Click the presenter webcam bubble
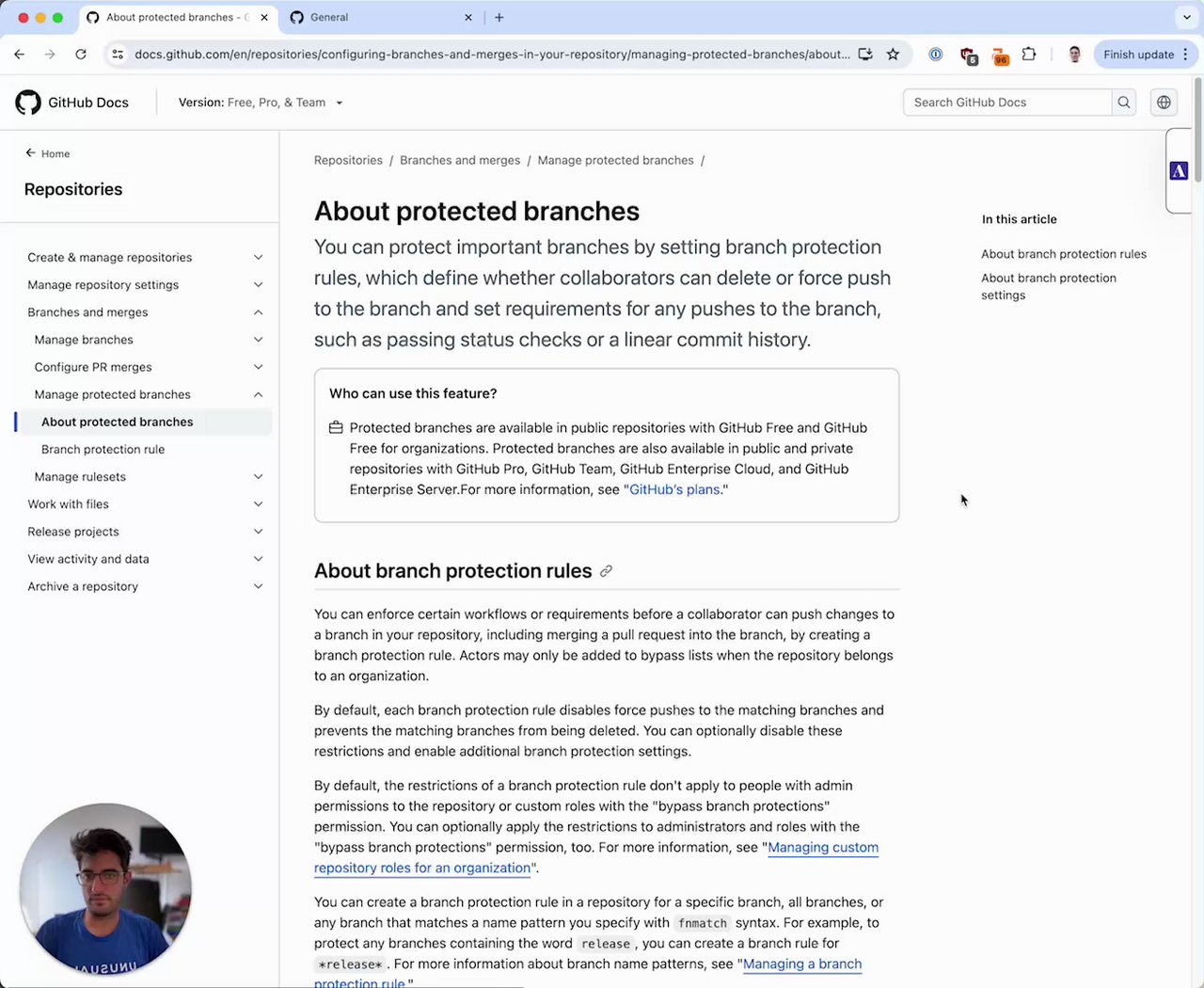Image resolution: width=1204 pixels, height=988 pixels. tap(105, 889)
